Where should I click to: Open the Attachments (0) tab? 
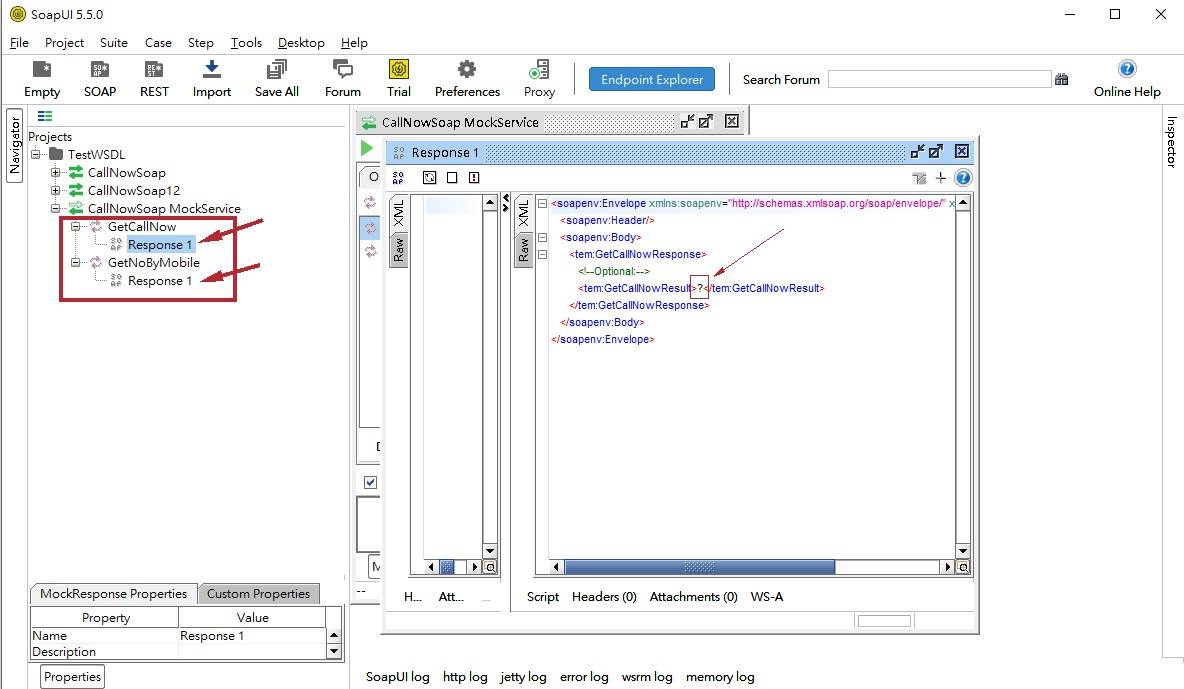[x=693, y=597]
